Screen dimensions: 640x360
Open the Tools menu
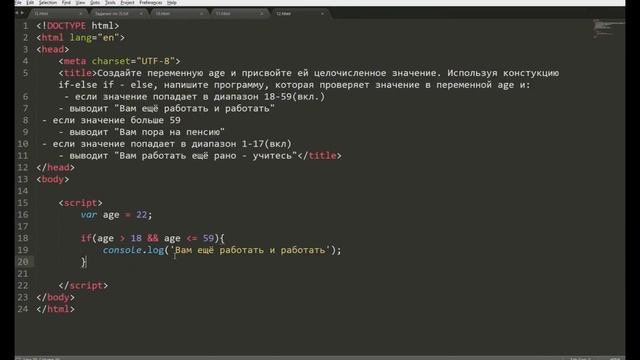[110, 2]
